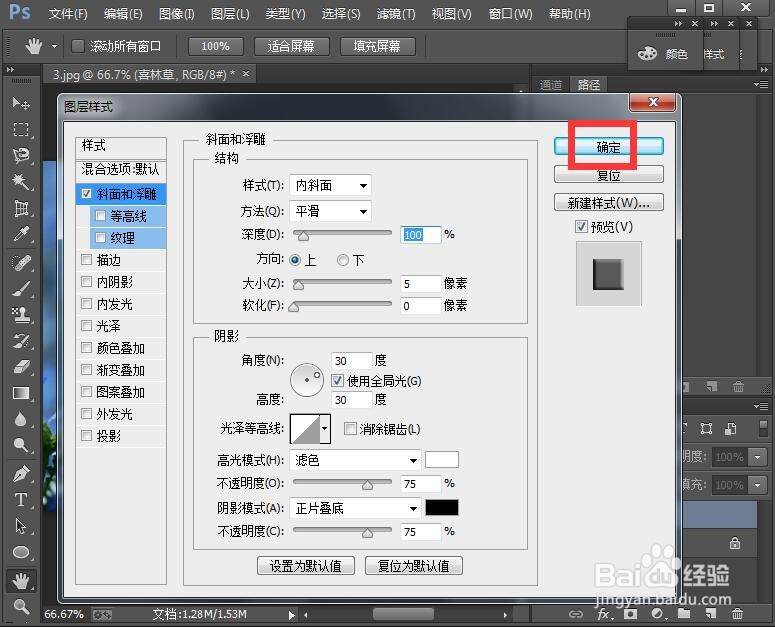This screenshot has height=627, width=775.
Task: Click the black shadow color swatch
Action: pos(441,507)
